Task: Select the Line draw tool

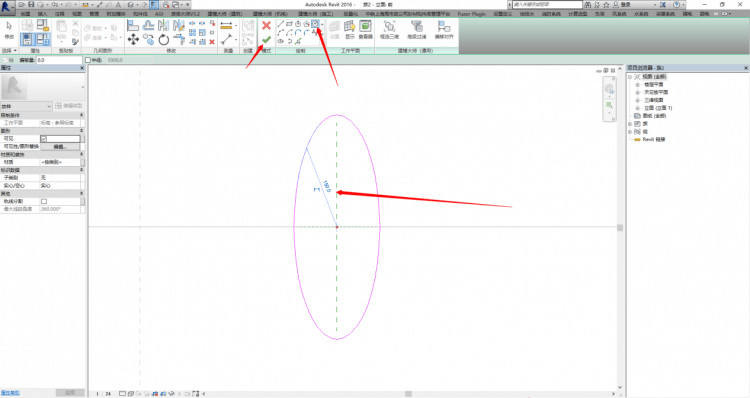Action: coord(281,24)
